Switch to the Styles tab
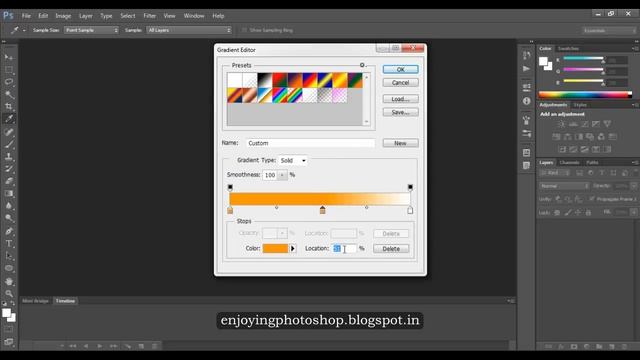Screen dimensions: 640x360 coord(580,105)
